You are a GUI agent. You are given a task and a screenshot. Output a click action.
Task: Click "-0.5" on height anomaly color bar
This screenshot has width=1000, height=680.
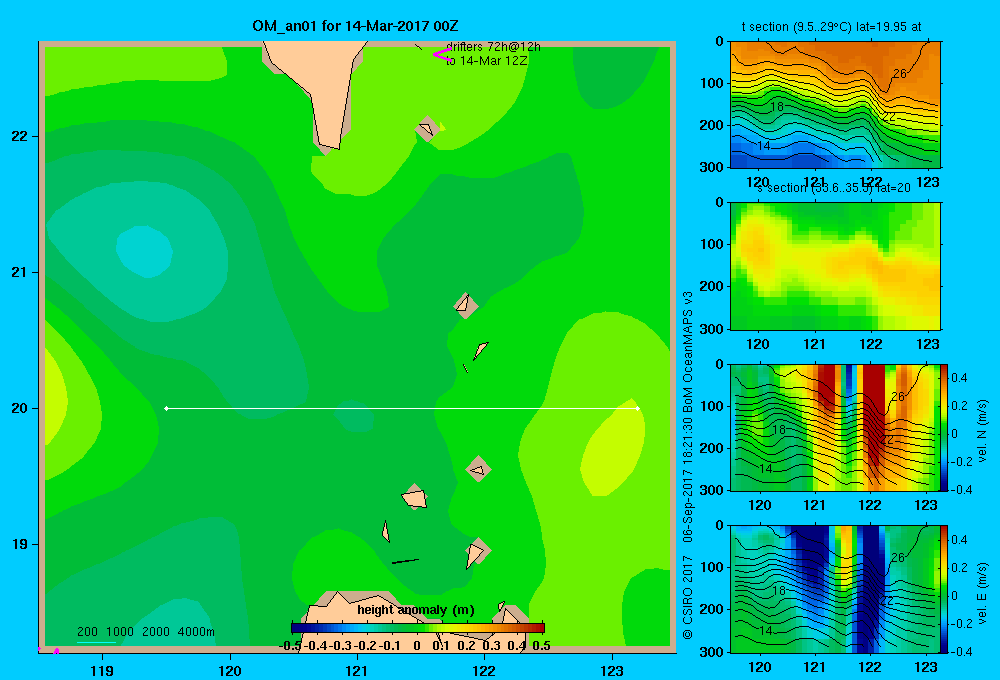point(290,646)
